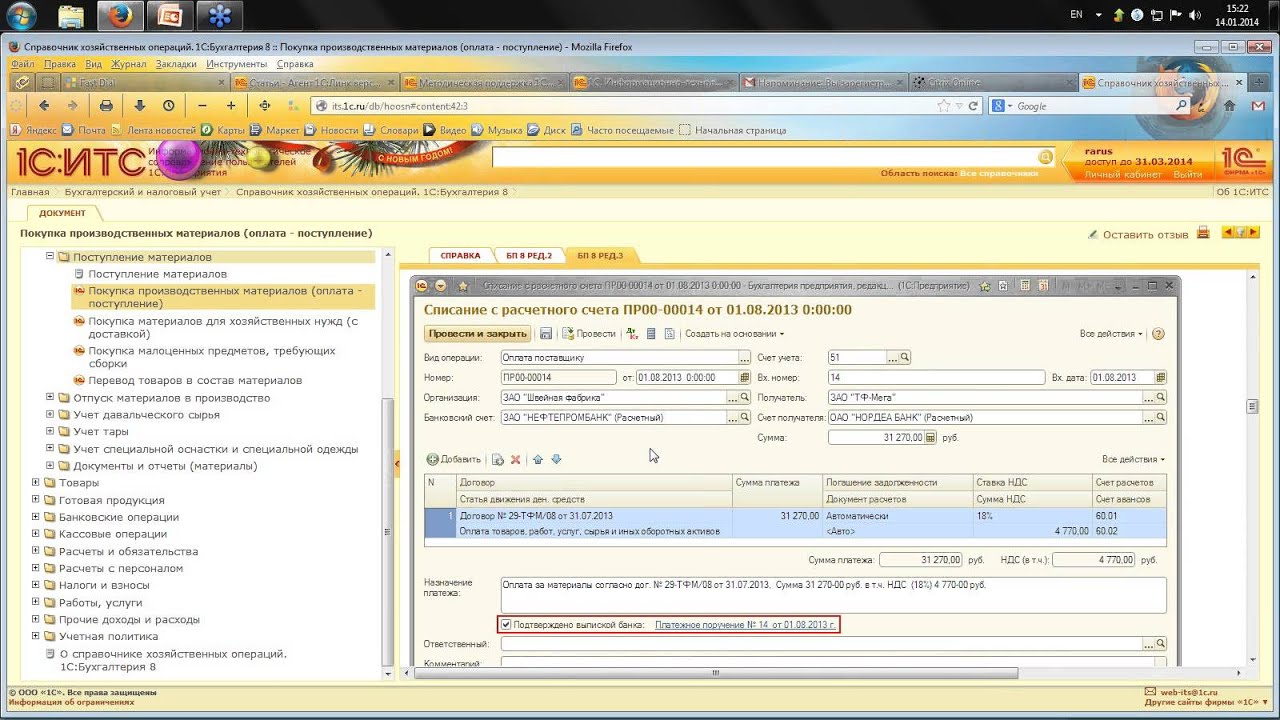This screenshot has width=1280, height=720.
Task: Open the downloads arrow icon in Firefox
Action: coord(140,105)
